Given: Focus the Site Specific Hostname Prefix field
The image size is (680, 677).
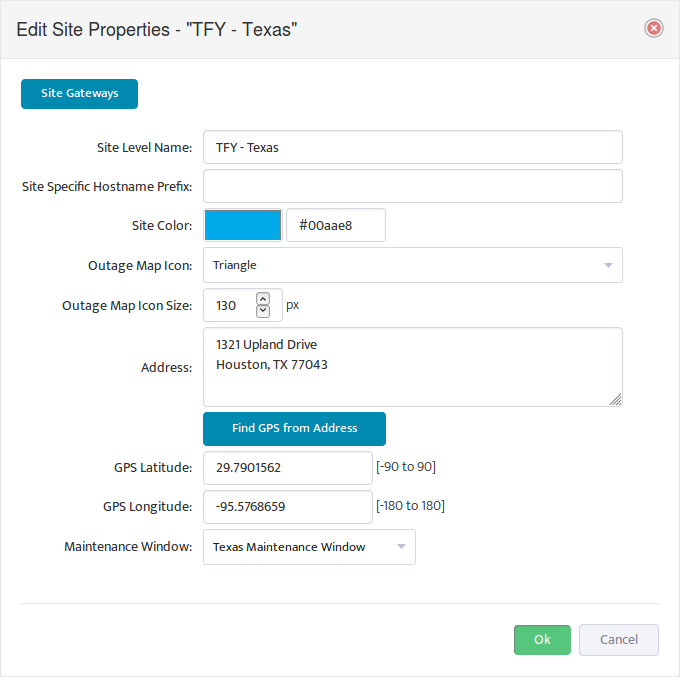Looking at the screenshot, I should [413, 186].
